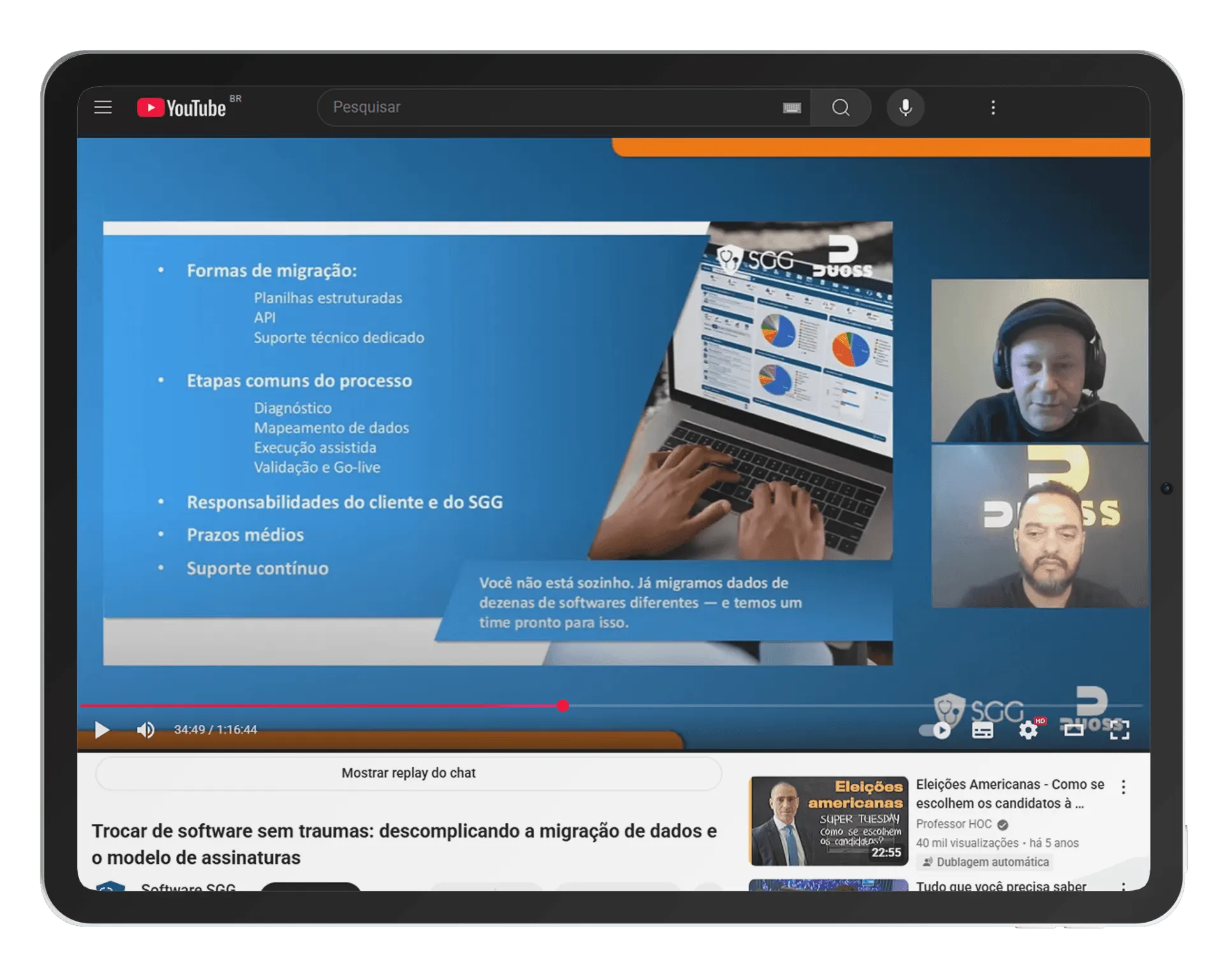This screenshot has height=980, width=1224.
Task: Enter fullscreen mode
Action: tap(1119, 730)
